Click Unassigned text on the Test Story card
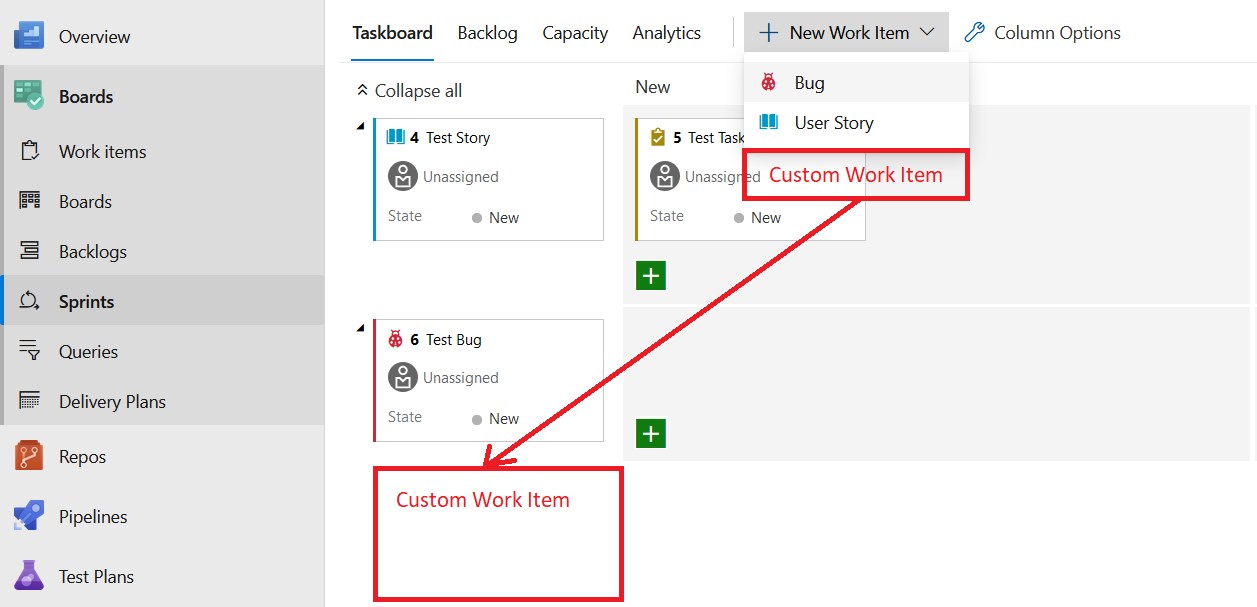The image size is (1257, 607). click(460, 177)
